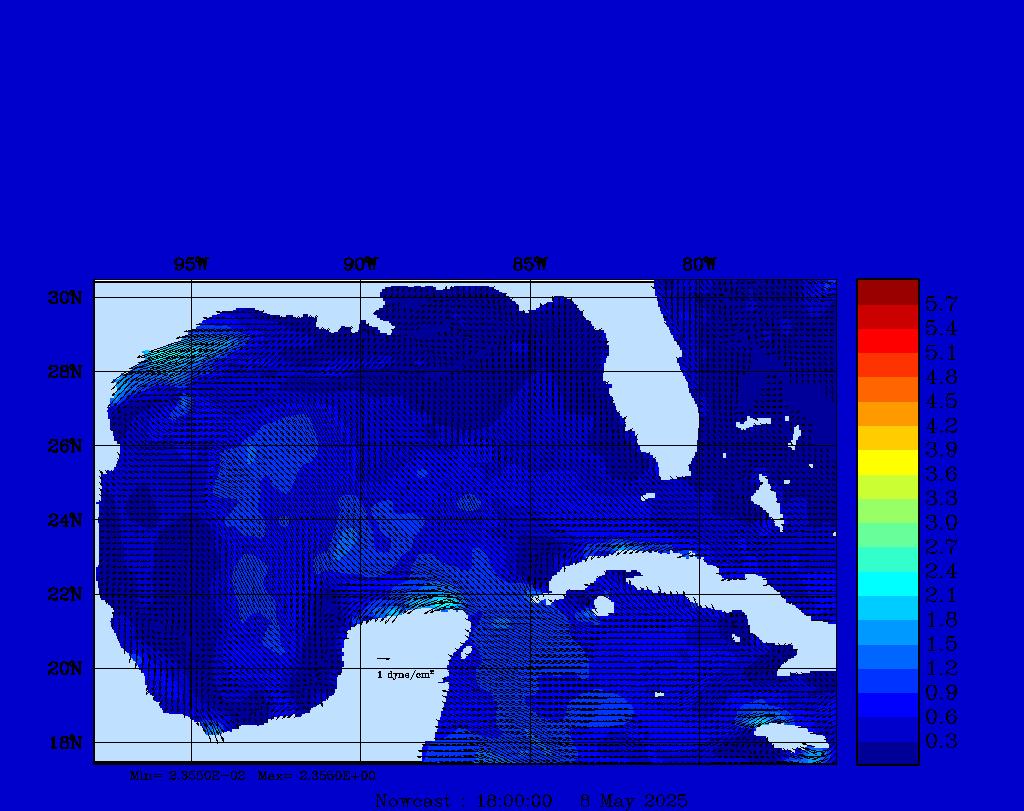1024x811 pixels.
Task: Click the 95W longitude label
Action: 190,265
